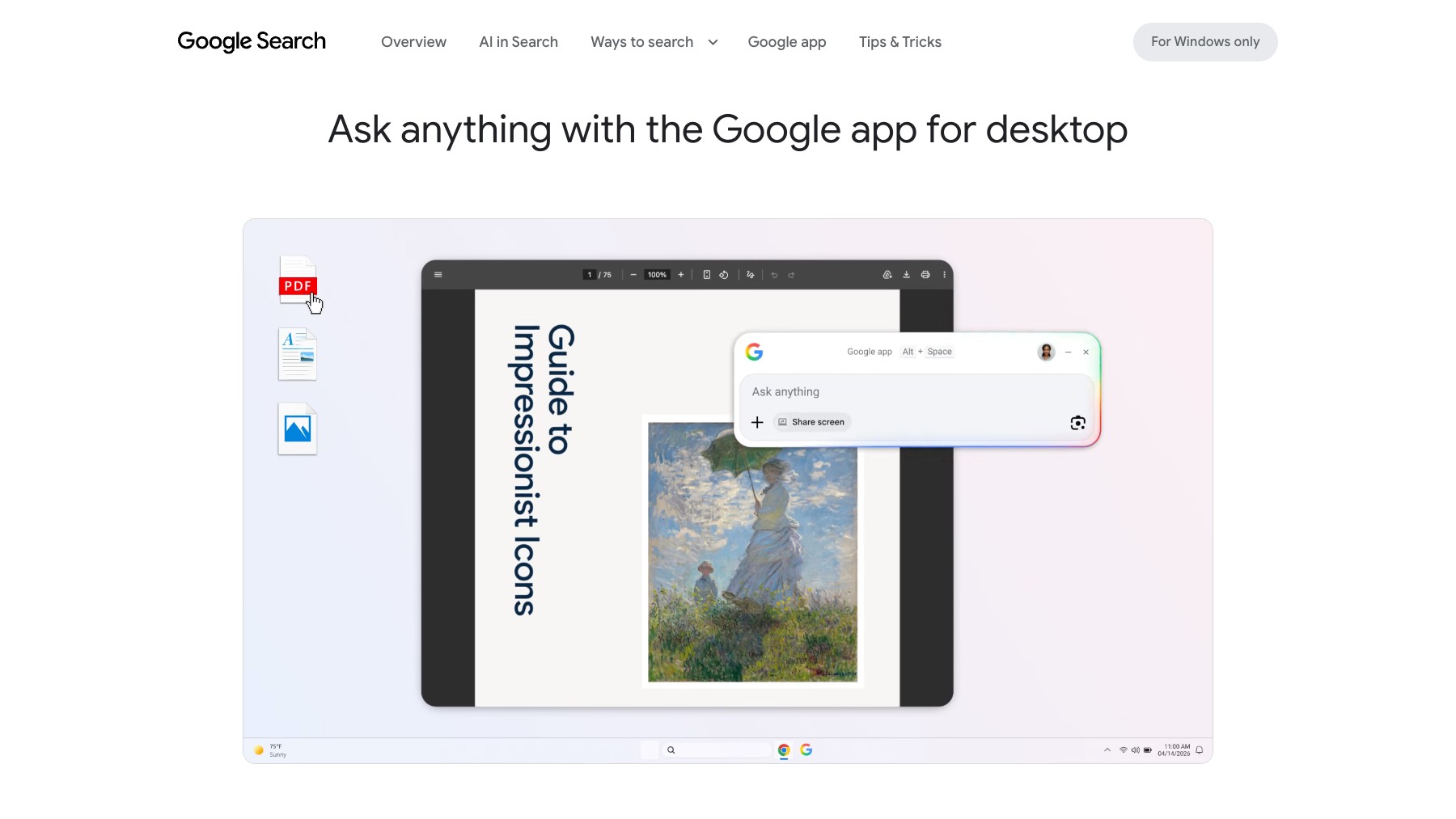Select the text document desktop icon
1456x819 pixels.
click(298, 354)
